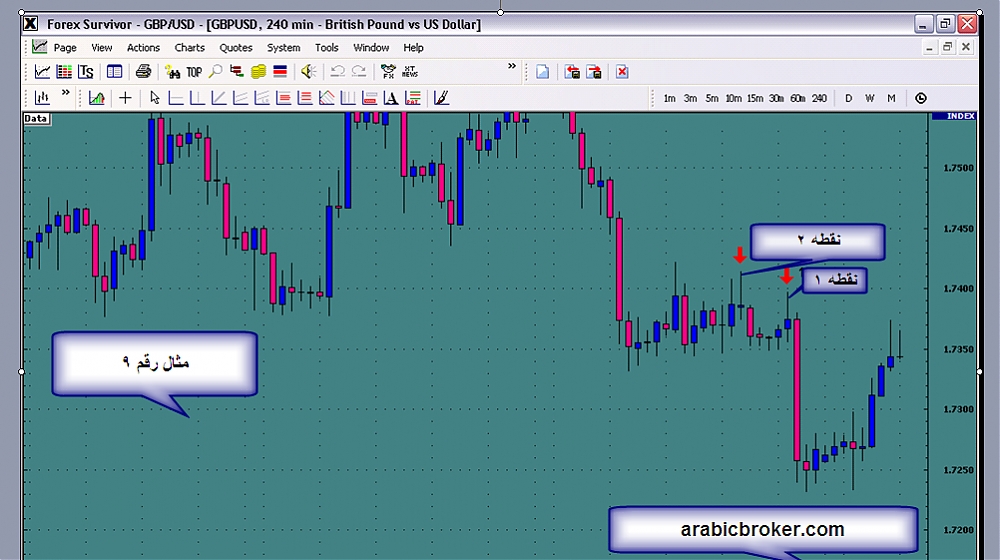Image resolution: width=1000 pixels, height=560 pixels.
Task: Click the TOP icon in the toolbar
Action: [x=194, y=72]
